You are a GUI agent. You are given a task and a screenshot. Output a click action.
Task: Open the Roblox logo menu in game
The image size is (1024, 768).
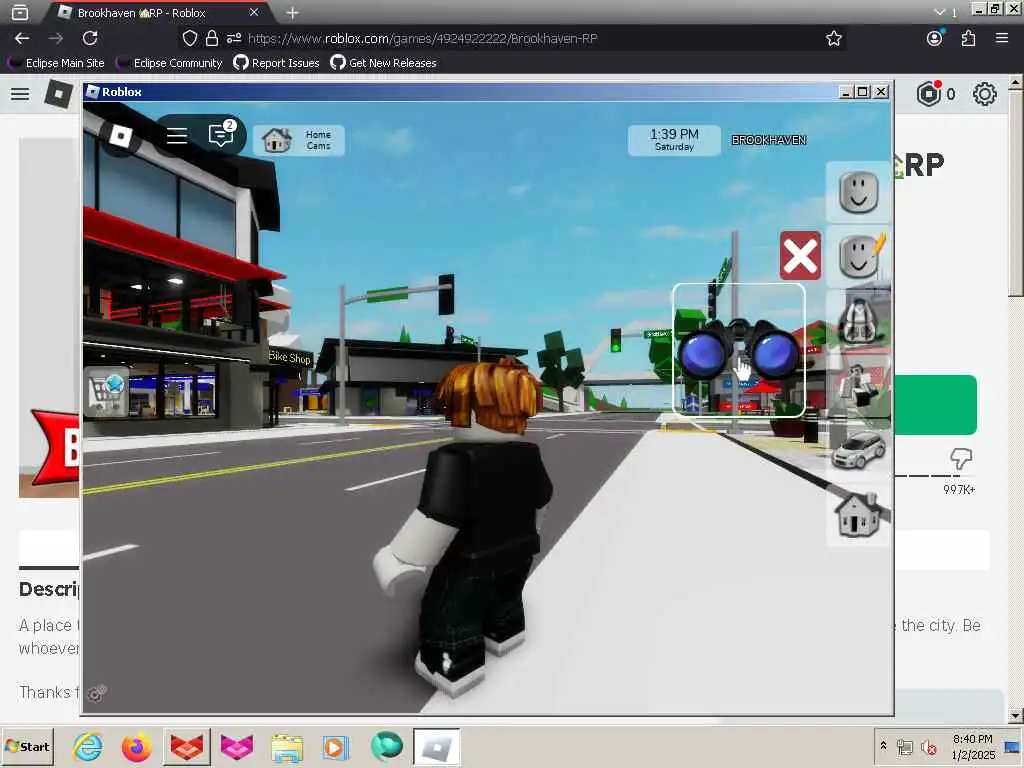point(121,136)
